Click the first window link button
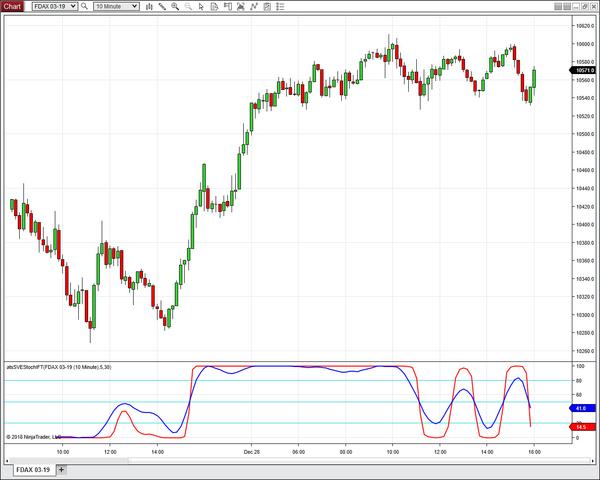Screen dimensions: 600x480 coord(558,7)
